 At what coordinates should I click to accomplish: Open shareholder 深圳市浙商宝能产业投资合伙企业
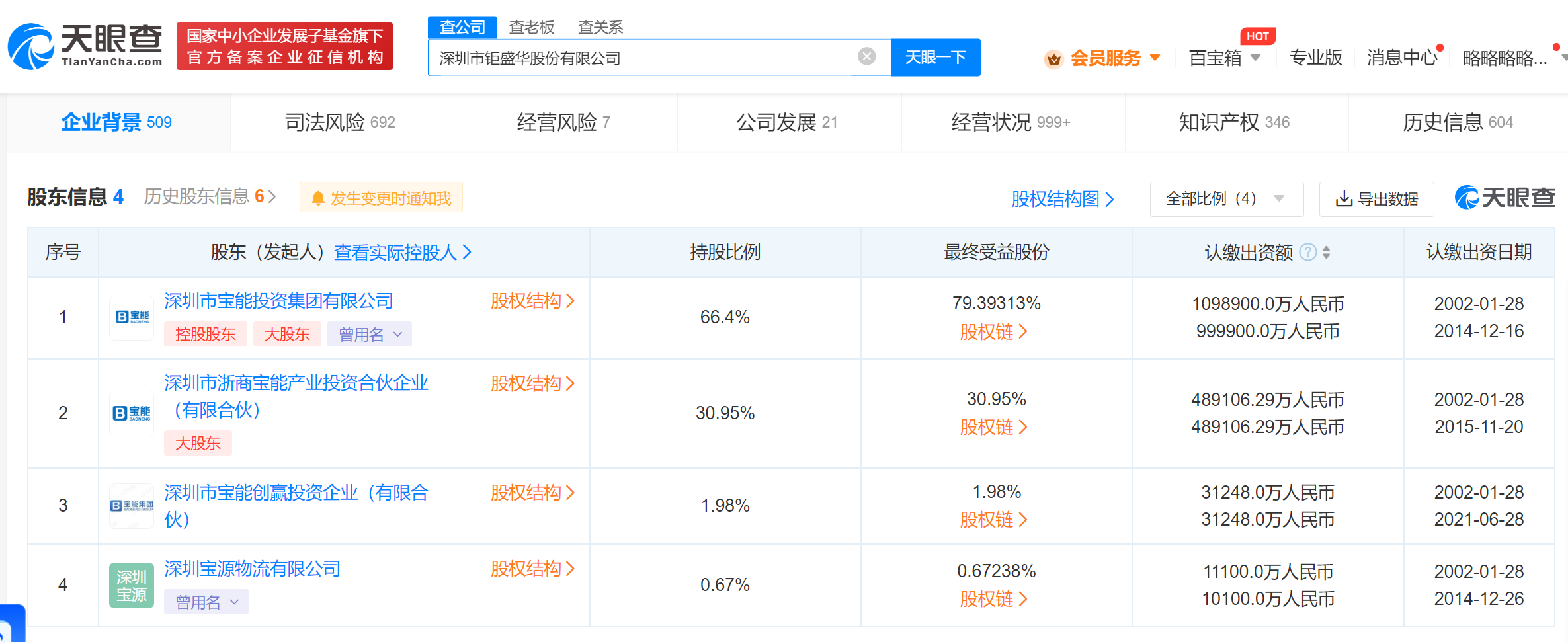pos(296,396)
